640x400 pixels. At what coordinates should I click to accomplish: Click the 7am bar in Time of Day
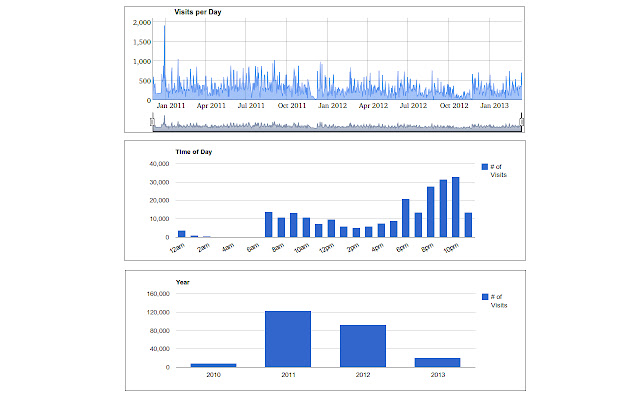coord(269,225)
